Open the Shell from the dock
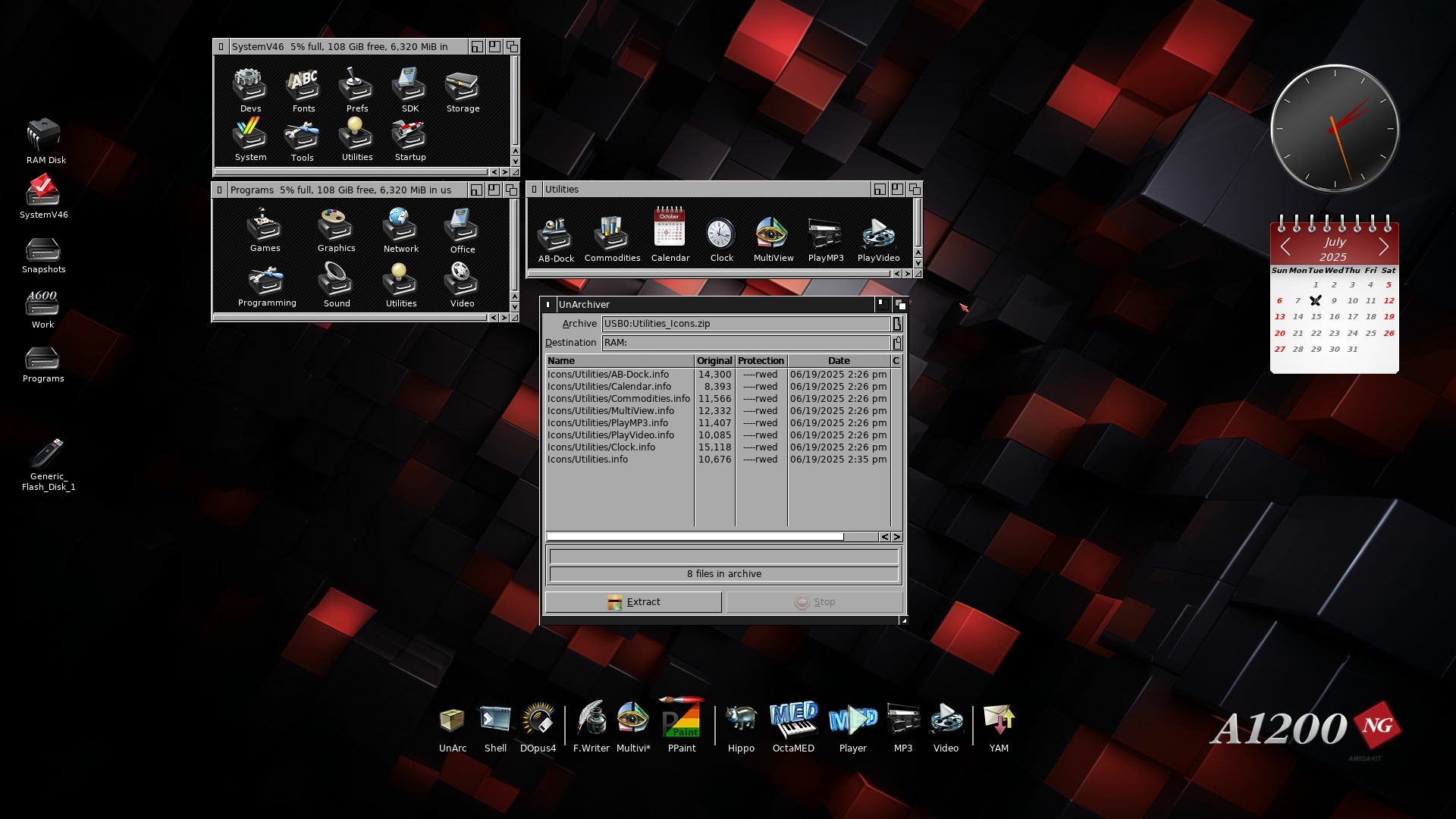The width and height of the screenshot is (1456, 819). coord(494,717)
